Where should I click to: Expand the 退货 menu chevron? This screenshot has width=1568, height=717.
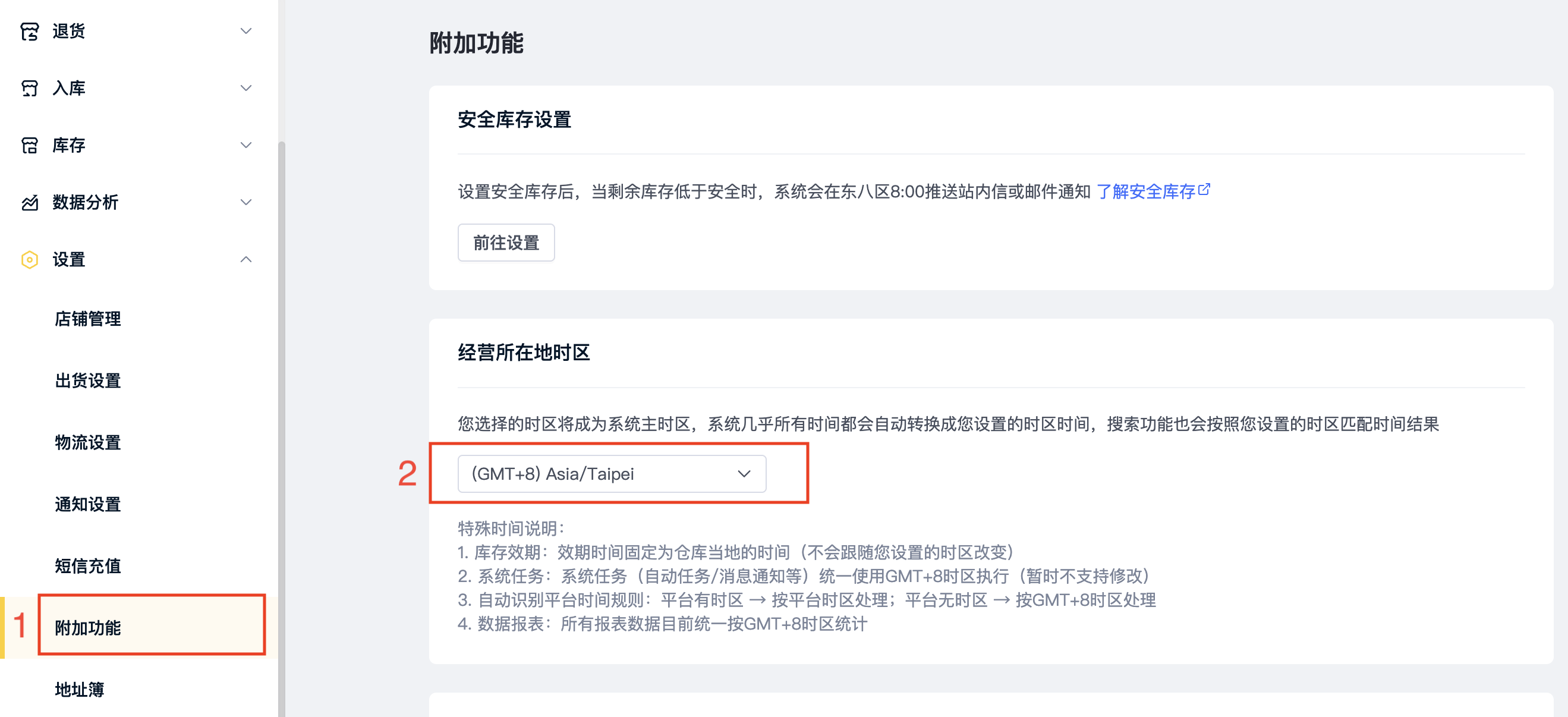(x=246, y=31)
